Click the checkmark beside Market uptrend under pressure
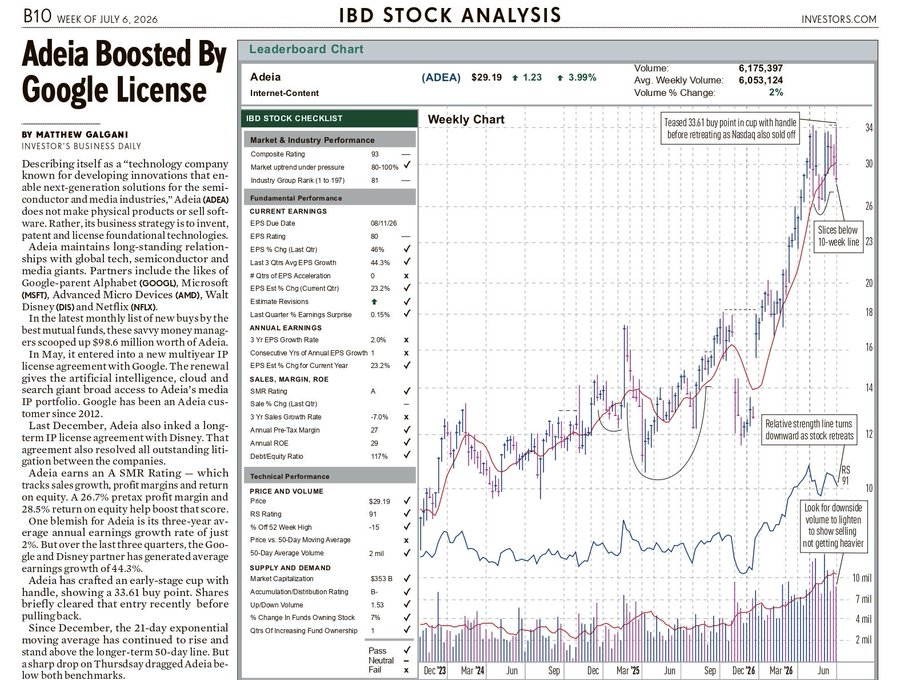 coord(407,165)
